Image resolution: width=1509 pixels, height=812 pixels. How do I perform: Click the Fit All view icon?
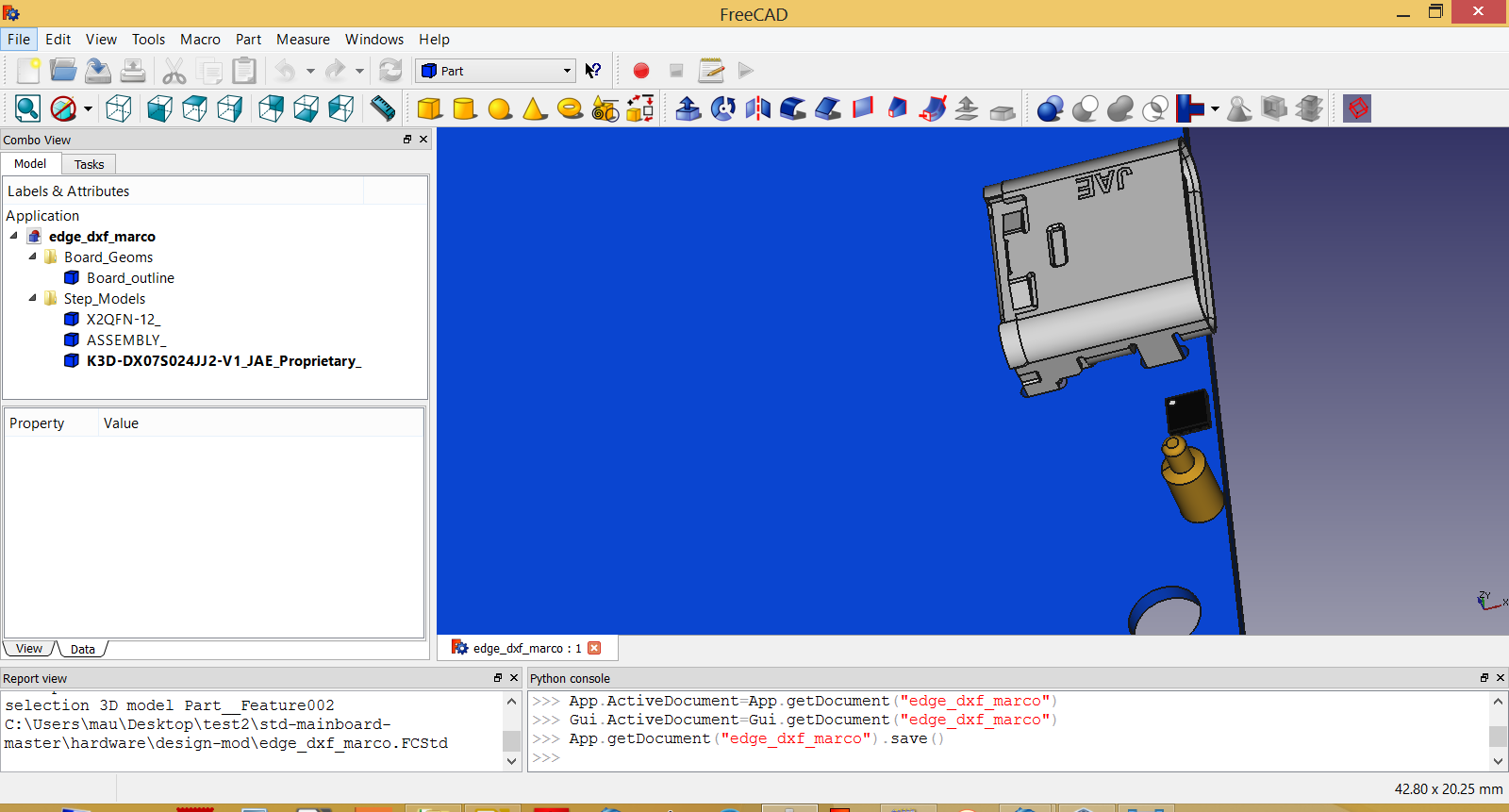(27, 108)
